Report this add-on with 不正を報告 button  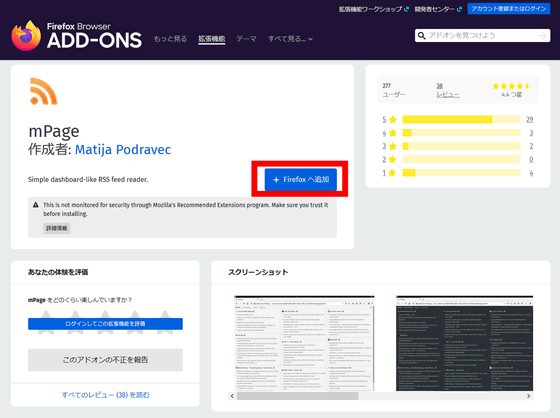click(105, 360)
